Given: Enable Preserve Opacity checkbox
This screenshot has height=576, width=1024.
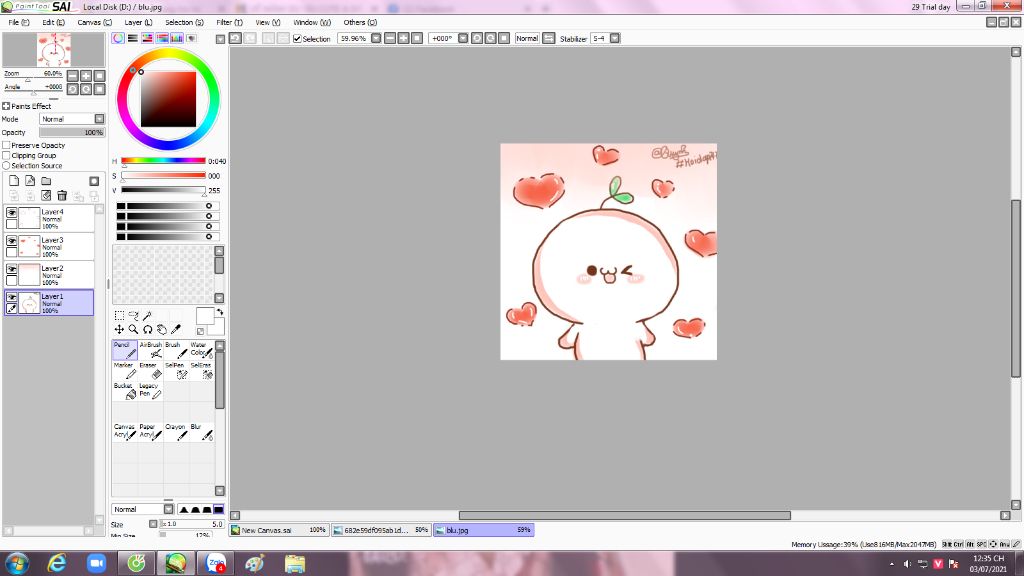Looking at the screenshot, I should point(7,145).
